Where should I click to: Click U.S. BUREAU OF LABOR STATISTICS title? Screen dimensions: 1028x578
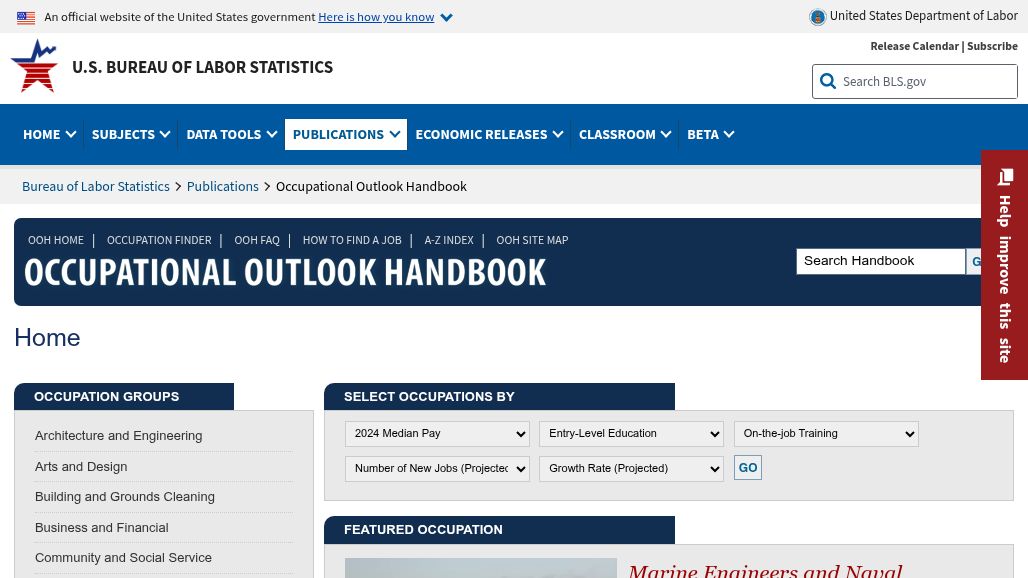point(203,67)
